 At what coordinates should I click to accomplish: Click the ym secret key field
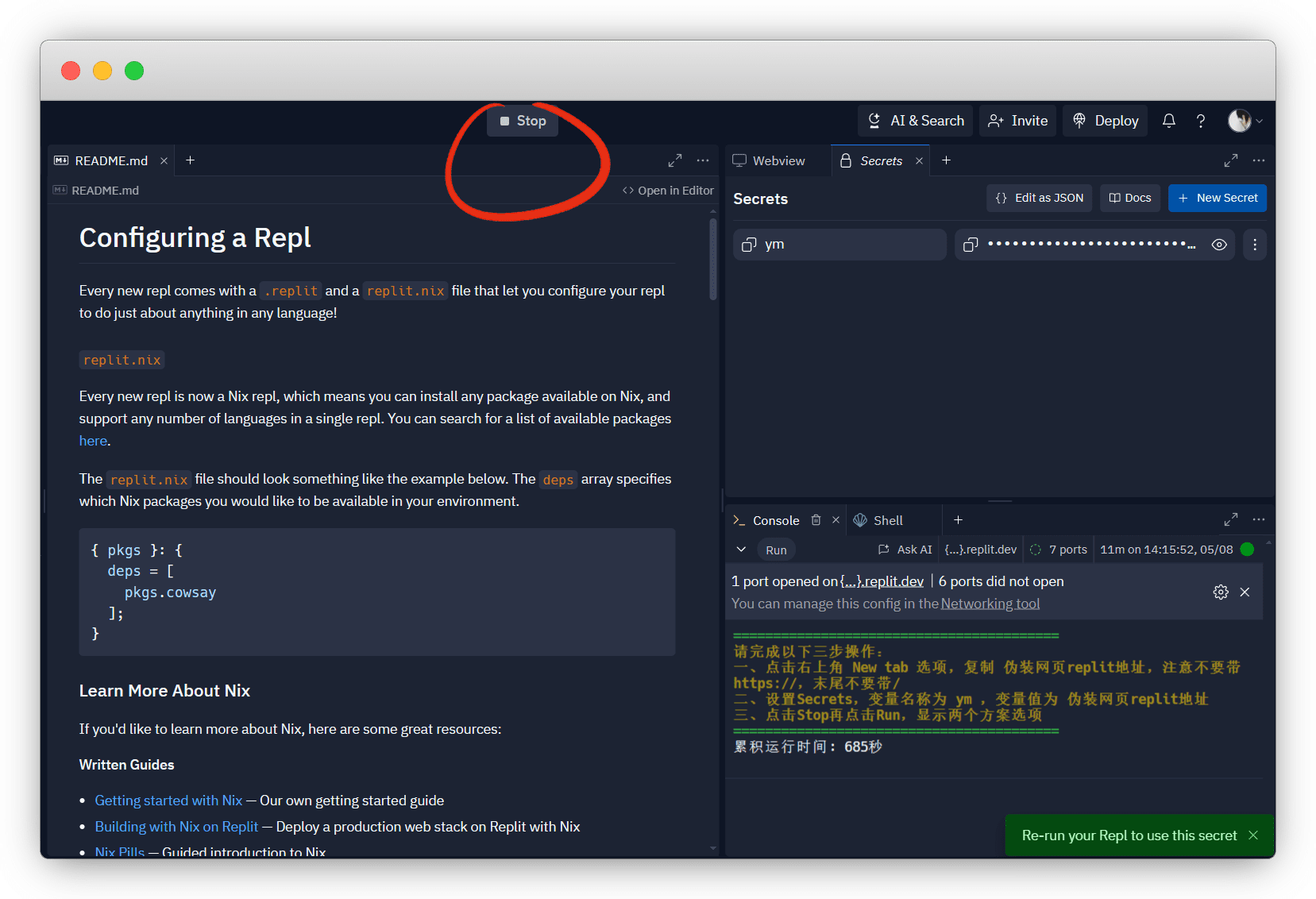point(839,245)
